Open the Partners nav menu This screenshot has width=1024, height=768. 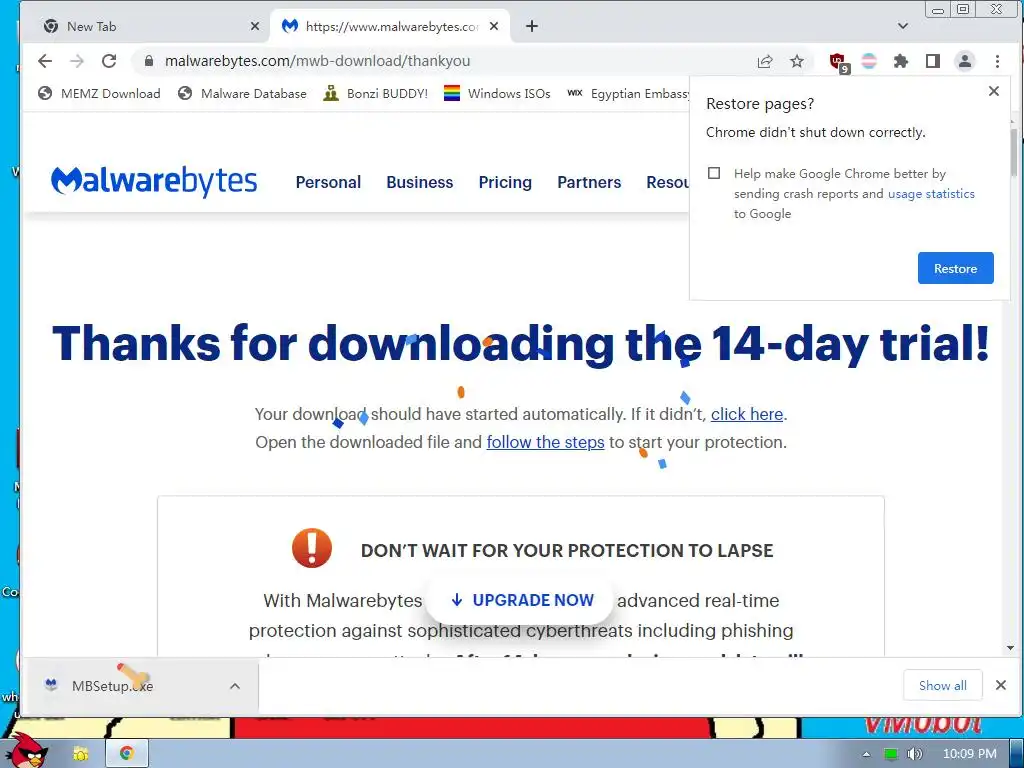tap(589, 182)
